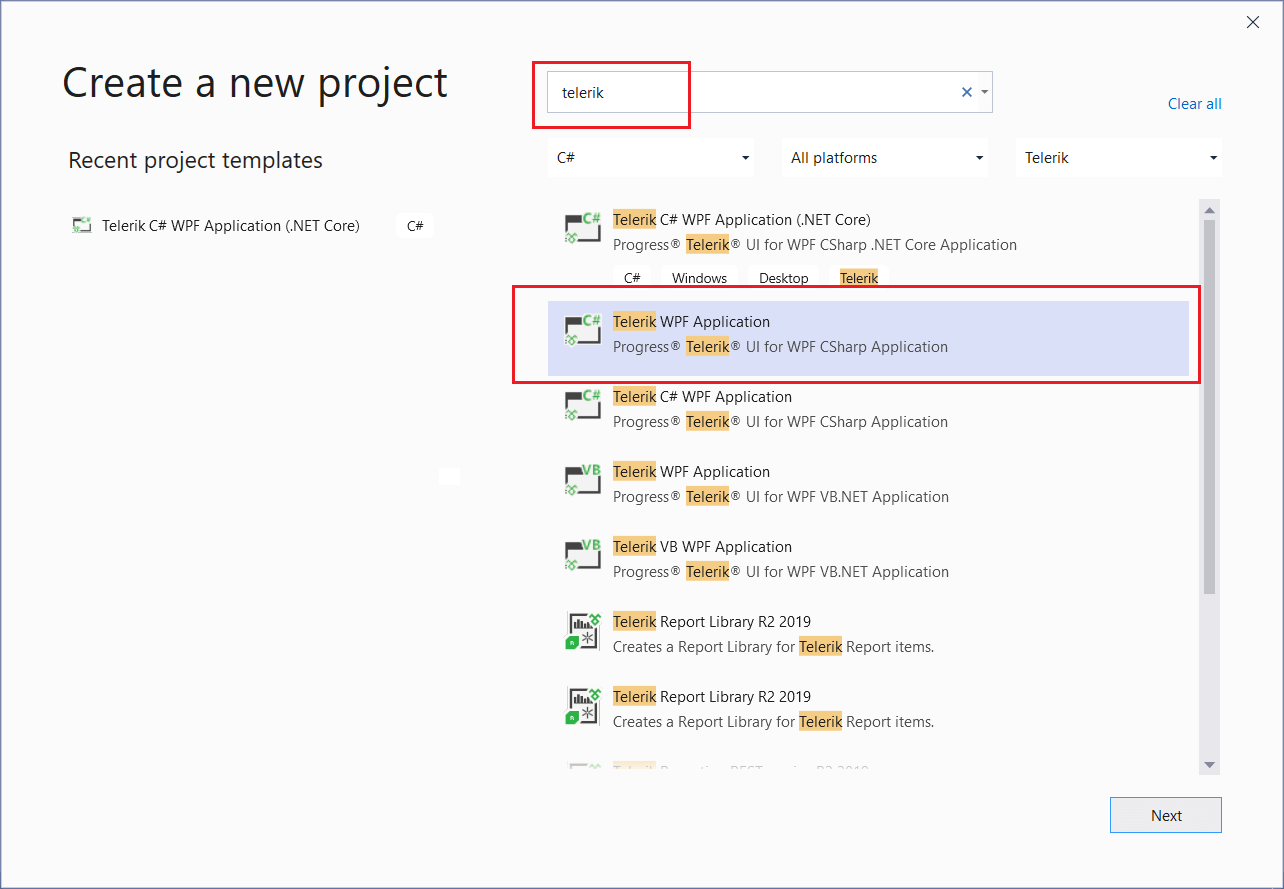Click the Telerik C# WPF Application (.NET Core) template icon

click(583, 229)
